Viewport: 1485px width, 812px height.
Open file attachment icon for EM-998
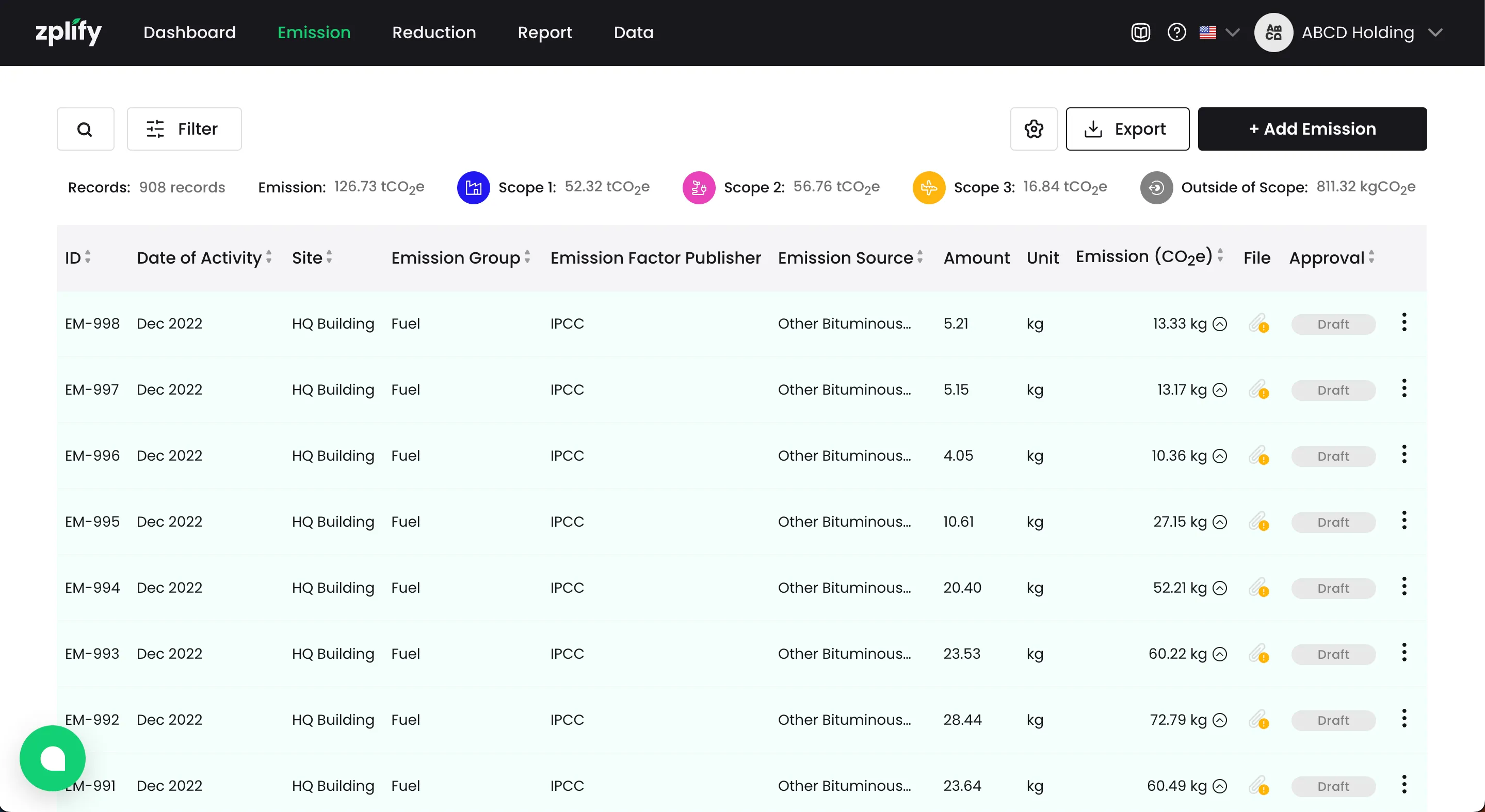pos(1258,323)
